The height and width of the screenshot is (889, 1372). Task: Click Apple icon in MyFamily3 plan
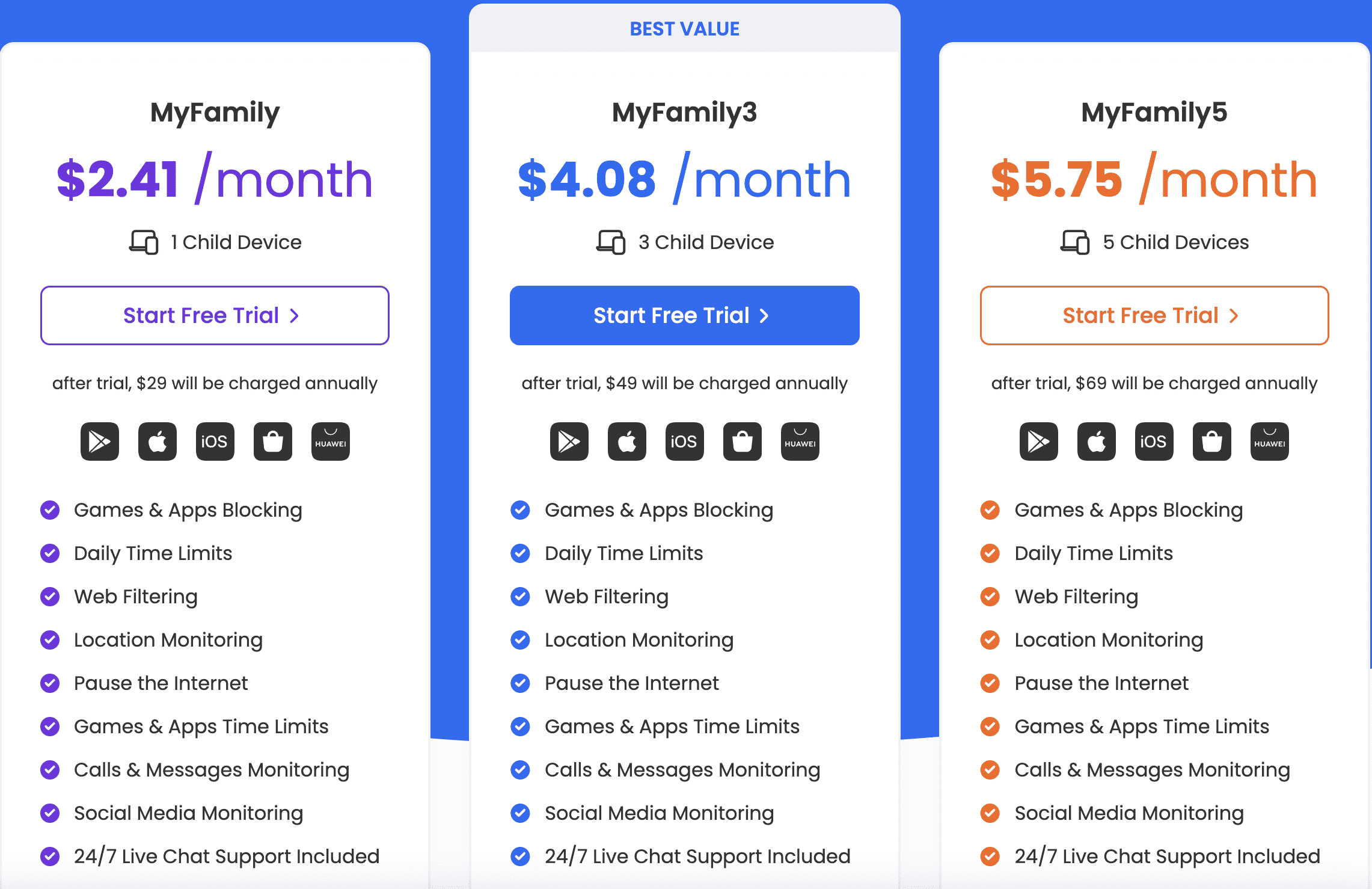(626, 441)
